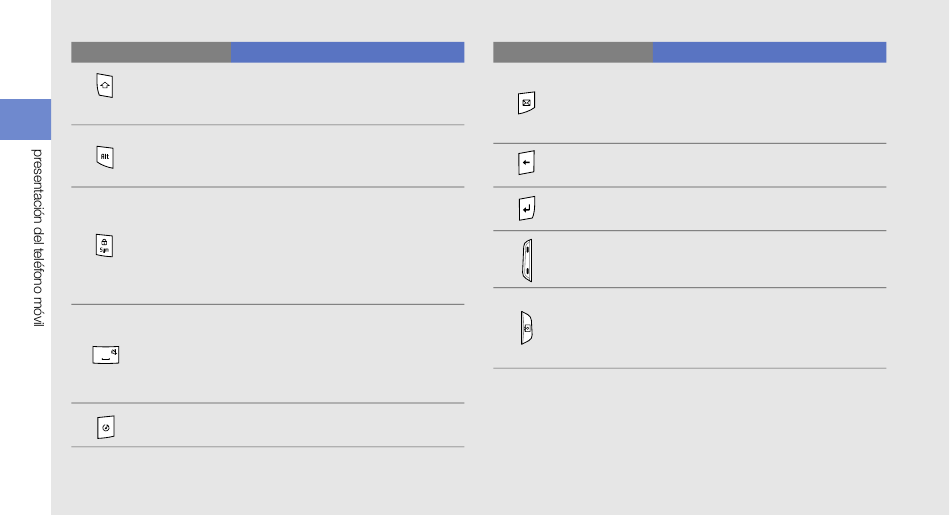Select the envelope message key icon
The width and height of the screenshot is (950, 515).
tap(526, 103)
